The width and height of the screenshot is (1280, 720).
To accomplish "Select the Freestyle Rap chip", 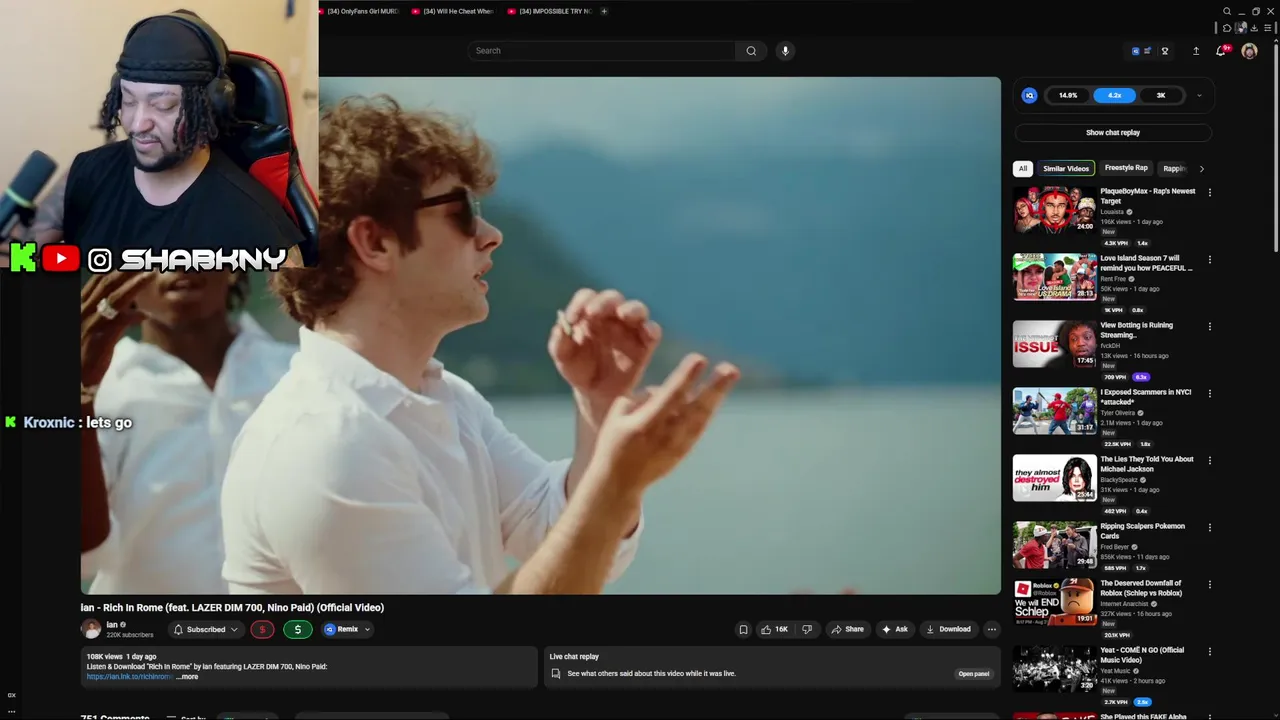I will pos(1126,168).
